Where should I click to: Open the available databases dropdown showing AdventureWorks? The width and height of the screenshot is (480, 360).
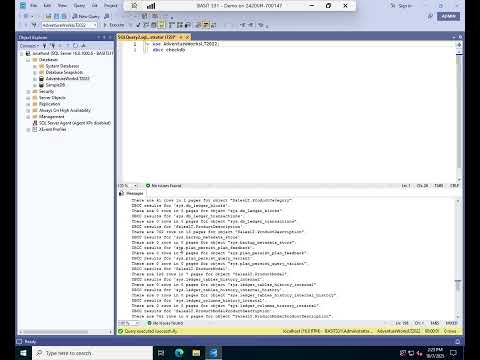[69, 25]
